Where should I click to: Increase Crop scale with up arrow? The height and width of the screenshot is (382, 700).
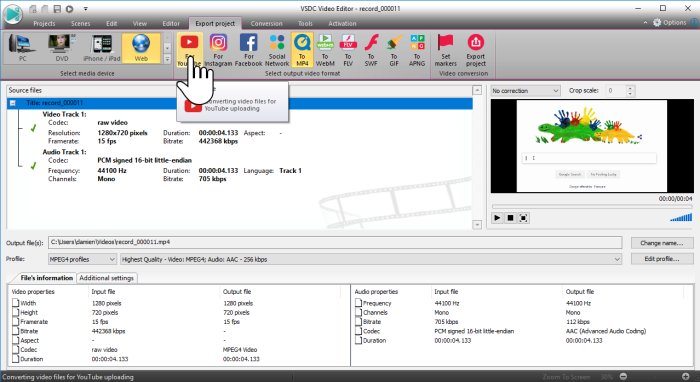tap(630, 88)
